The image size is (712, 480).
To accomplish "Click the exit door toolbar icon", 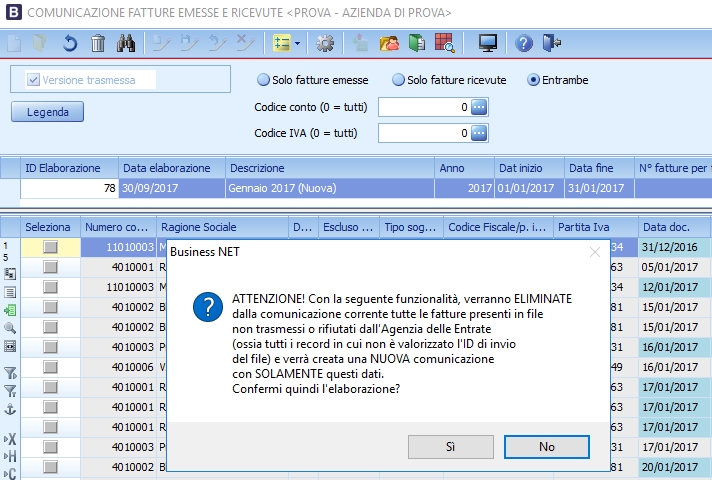I will (552, 44).
